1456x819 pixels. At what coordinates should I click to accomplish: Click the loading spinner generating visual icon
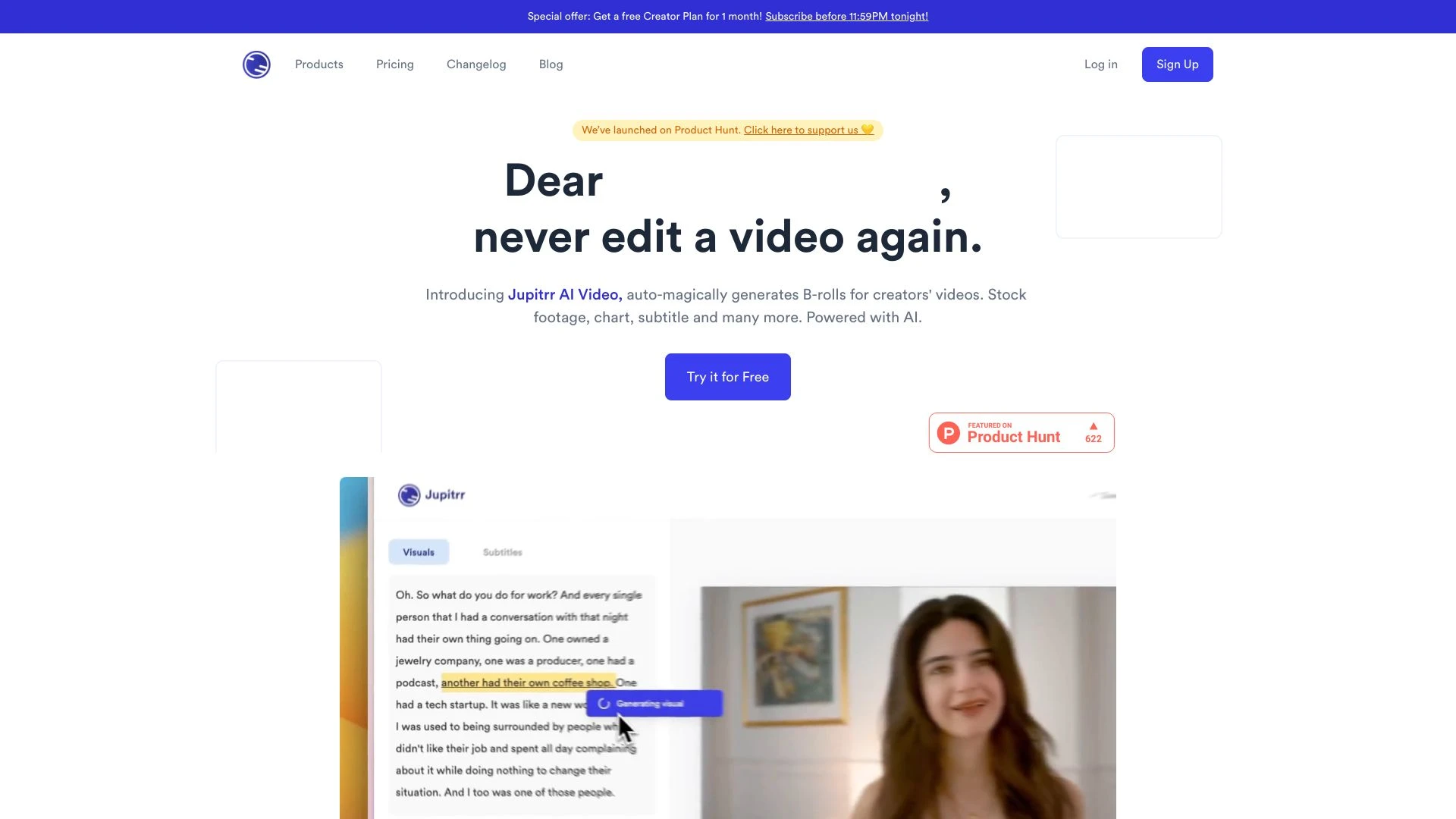[x=601, y=703]
